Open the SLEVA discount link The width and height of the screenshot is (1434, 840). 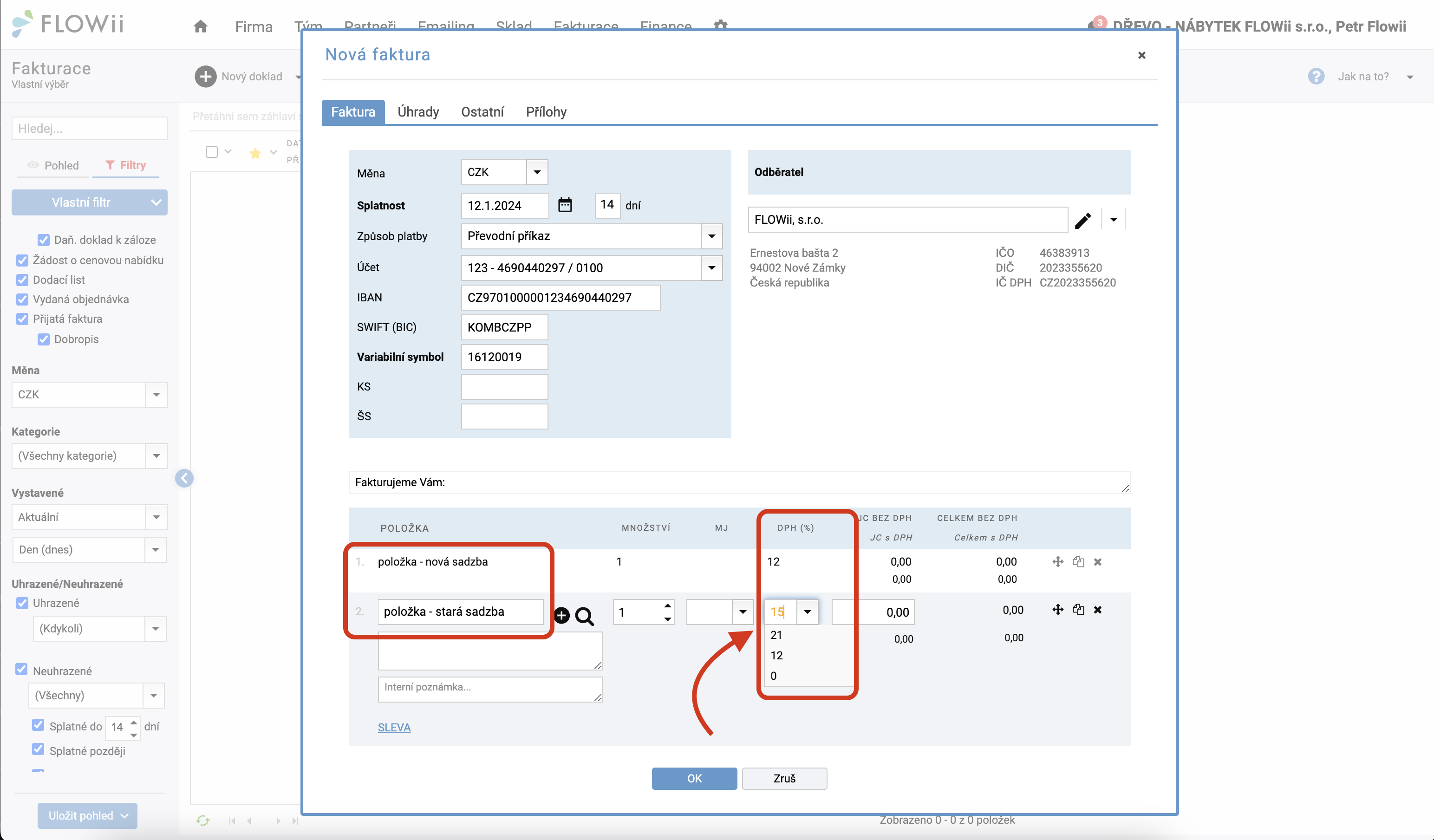[394, 727]
